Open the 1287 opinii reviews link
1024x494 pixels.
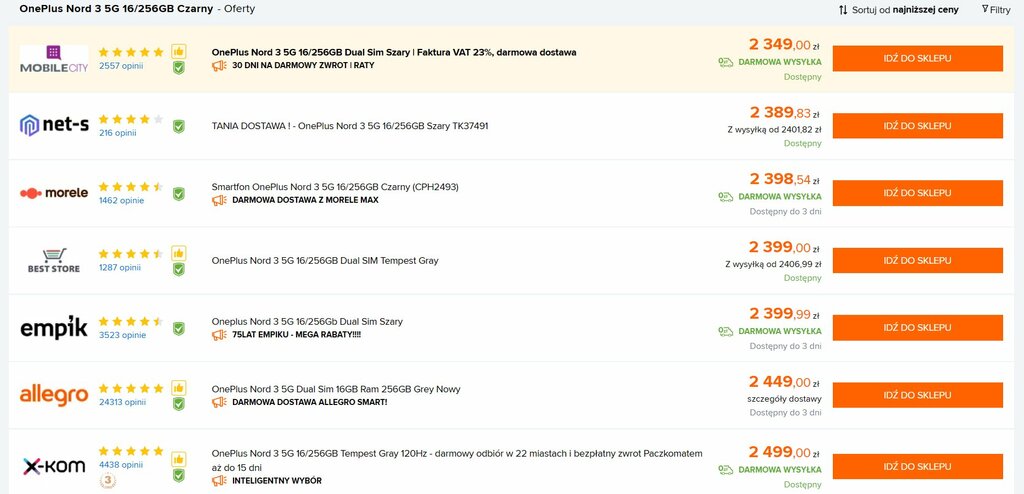click(120, 267)
